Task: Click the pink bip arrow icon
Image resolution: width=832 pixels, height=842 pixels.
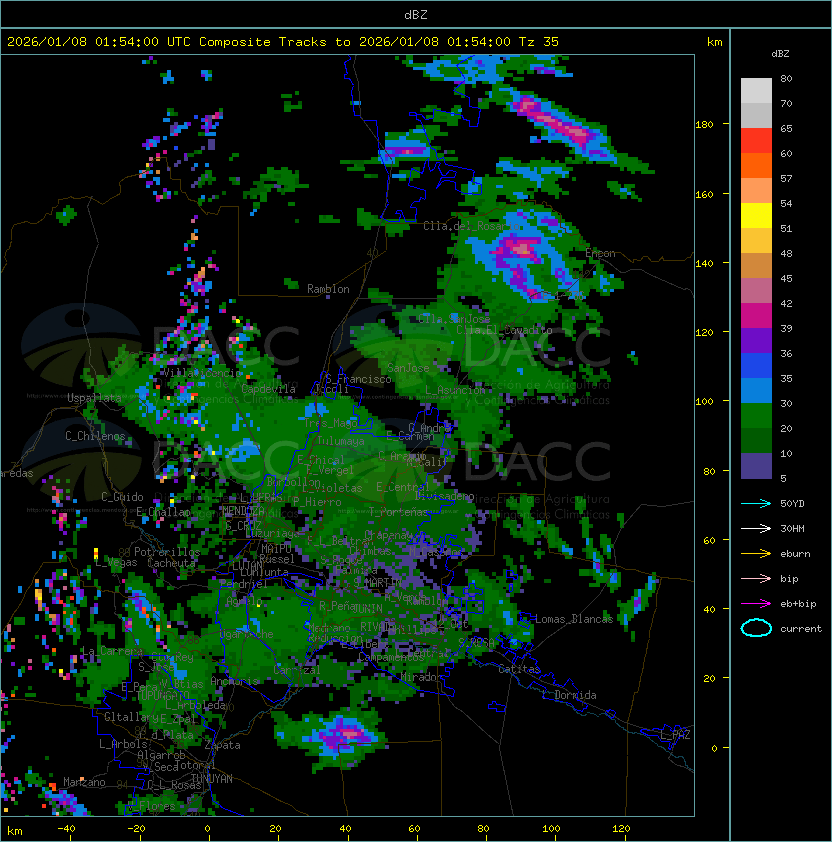Action: coord(756,579)
